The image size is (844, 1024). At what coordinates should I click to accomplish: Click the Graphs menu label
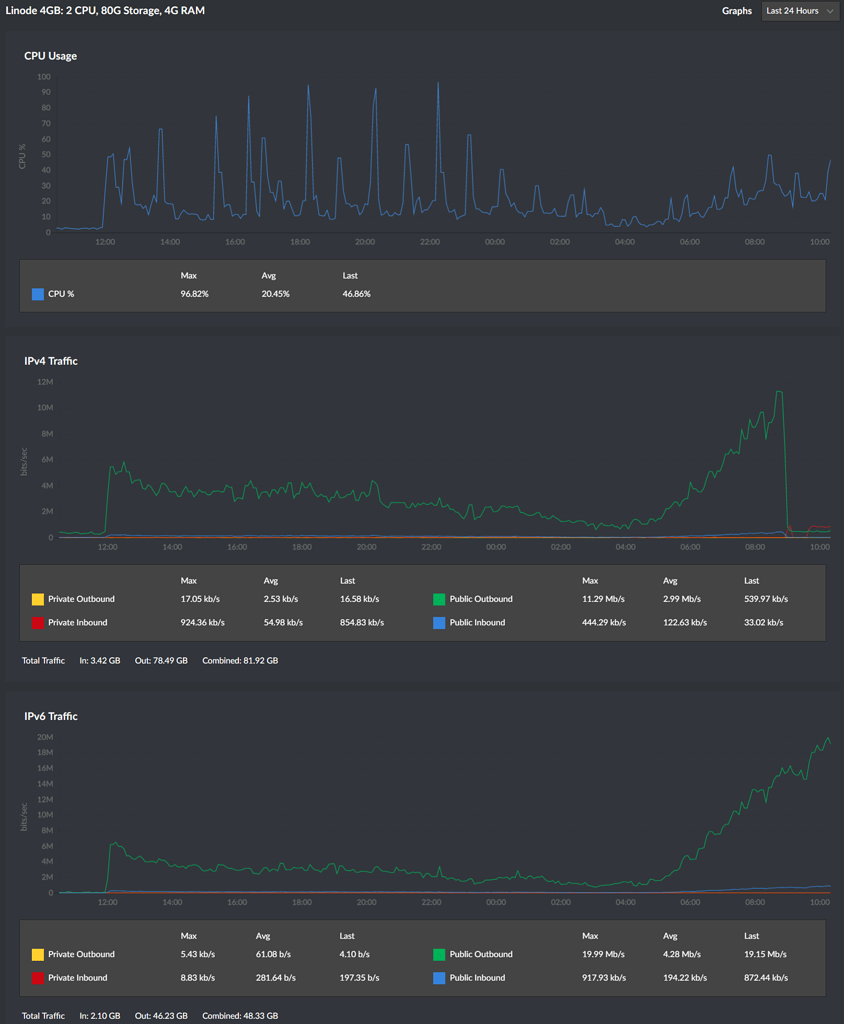(737, 11)
